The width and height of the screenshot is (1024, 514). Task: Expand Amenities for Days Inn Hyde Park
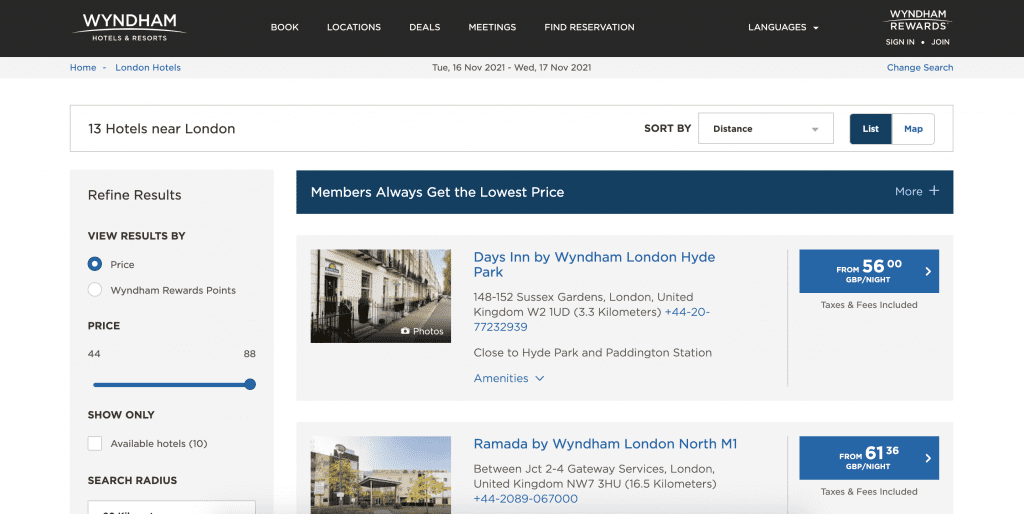tap(509, 378)
